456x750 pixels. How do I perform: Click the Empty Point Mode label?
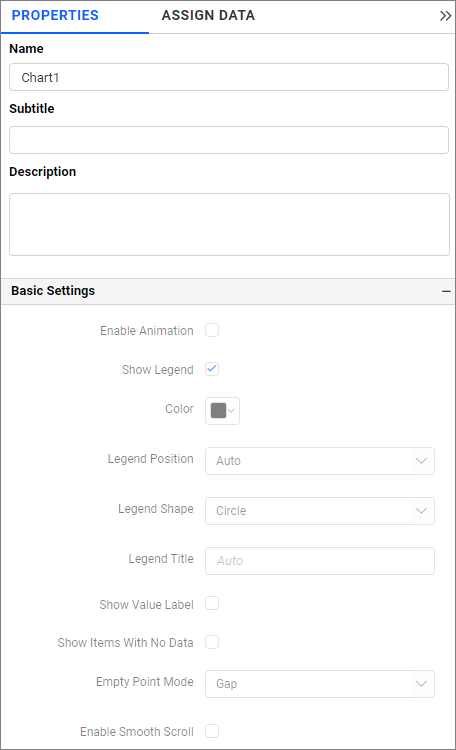tap(145, 682)
